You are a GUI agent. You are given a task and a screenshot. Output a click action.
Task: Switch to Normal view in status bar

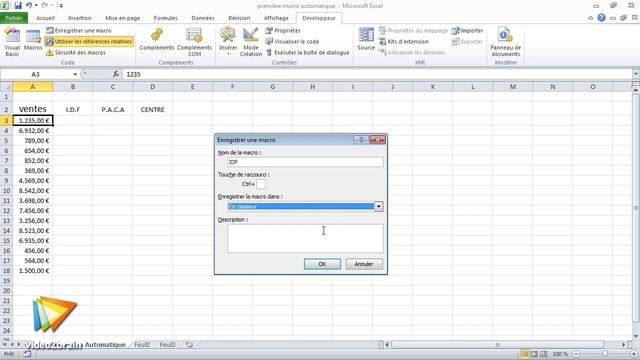click(x=524, y=354)
